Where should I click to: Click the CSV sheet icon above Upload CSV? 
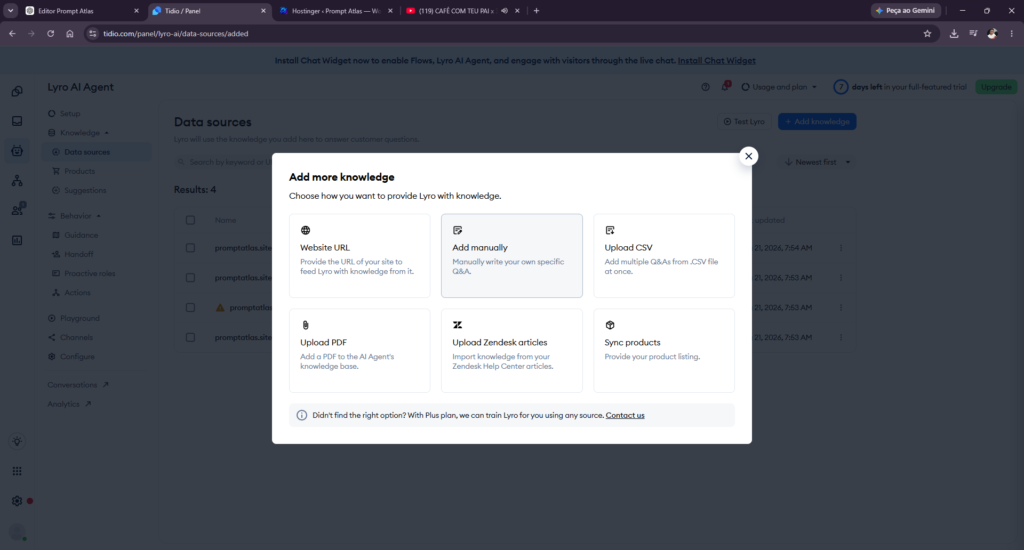[609, 230]
